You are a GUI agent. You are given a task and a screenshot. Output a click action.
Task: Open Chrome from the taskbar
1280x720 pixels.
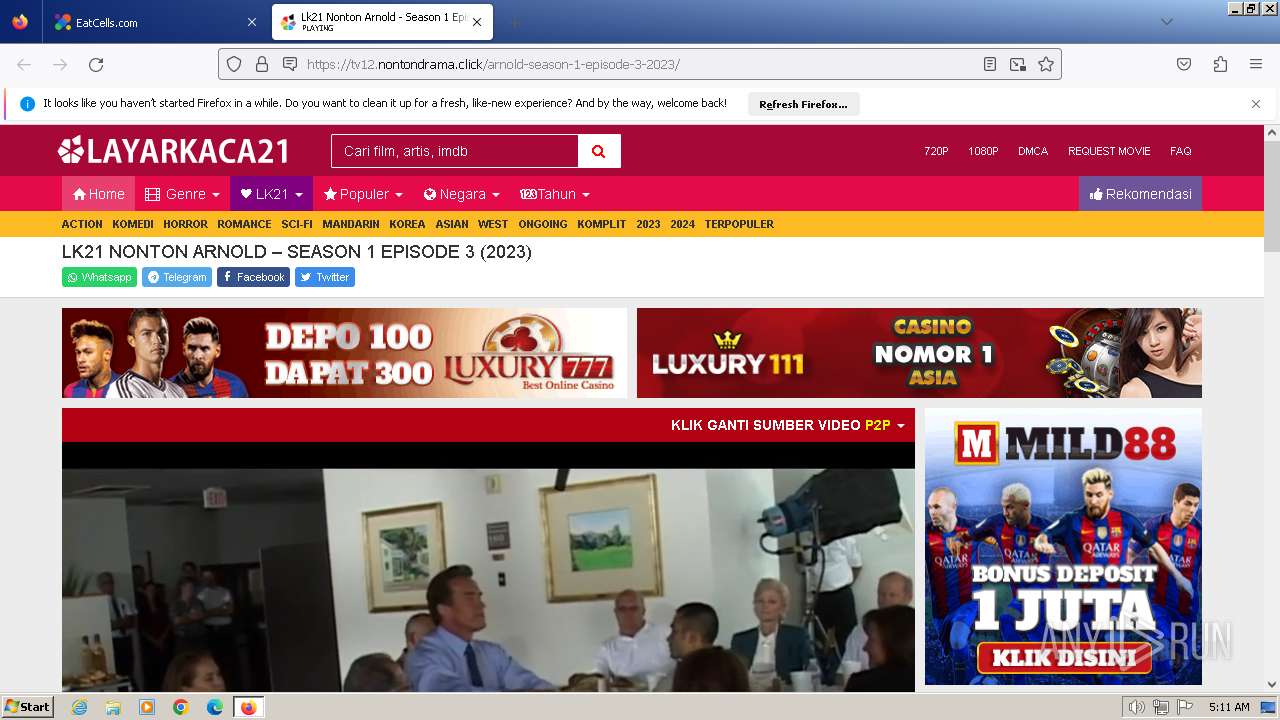click(x=181, y=707)
